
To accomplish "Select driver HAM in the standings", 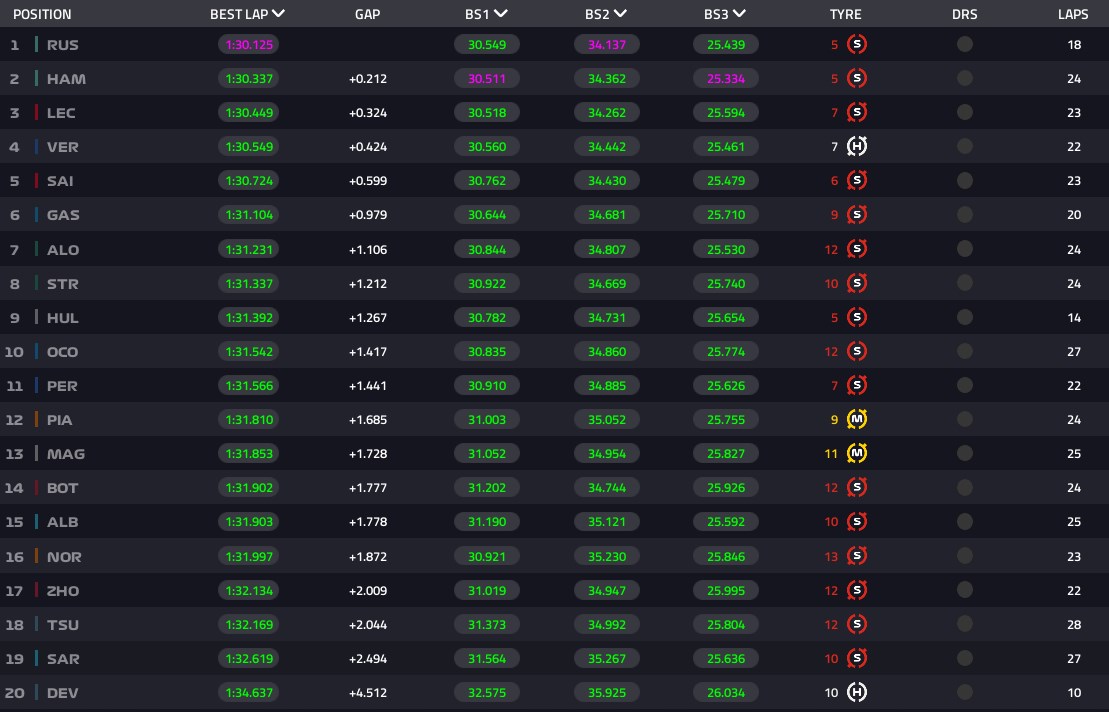I will (x=66, y=79).
